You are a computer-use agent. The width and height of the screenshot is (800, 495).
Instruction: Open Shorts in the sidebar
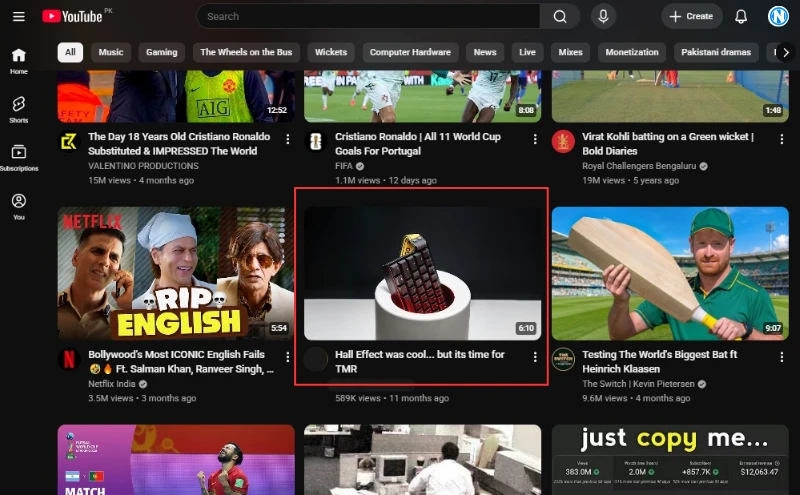pos(19,110)
